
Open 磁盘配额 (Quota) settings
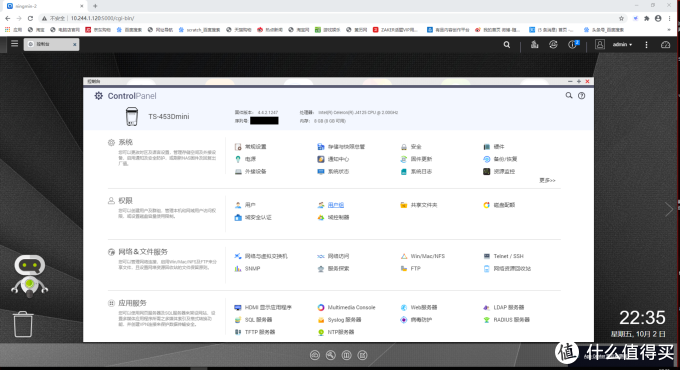(x=499, y=205)
